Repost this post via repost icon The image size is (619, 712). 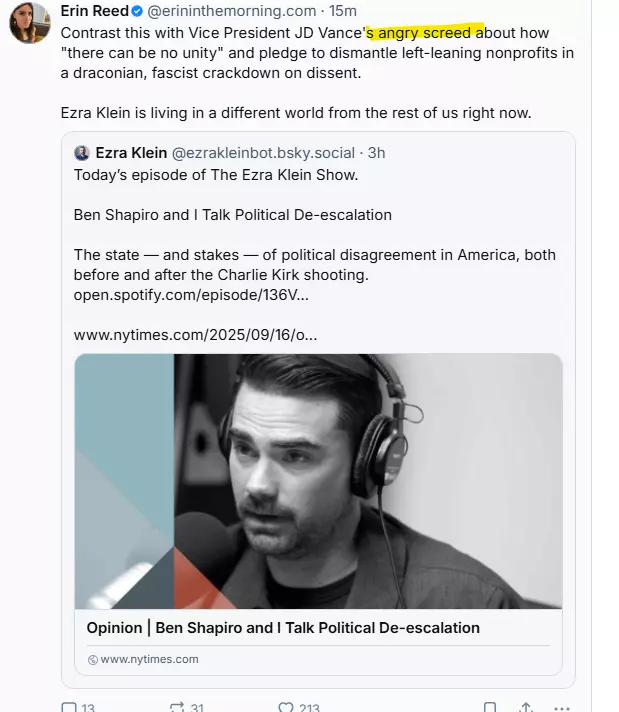[x=176, y=707]
